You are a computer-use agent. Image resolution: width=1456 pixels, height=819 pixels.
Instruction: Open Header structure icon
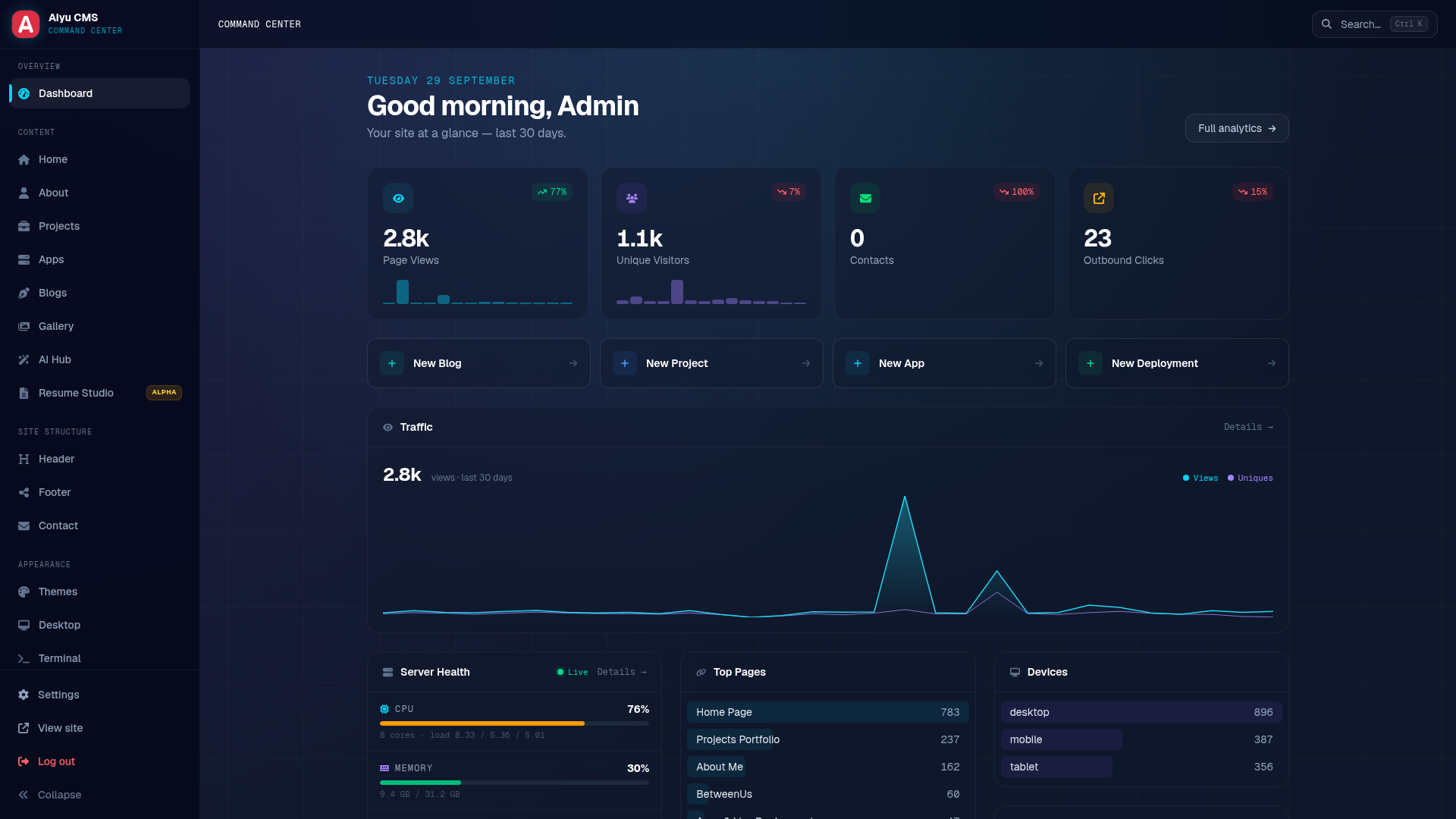point(24,459)
